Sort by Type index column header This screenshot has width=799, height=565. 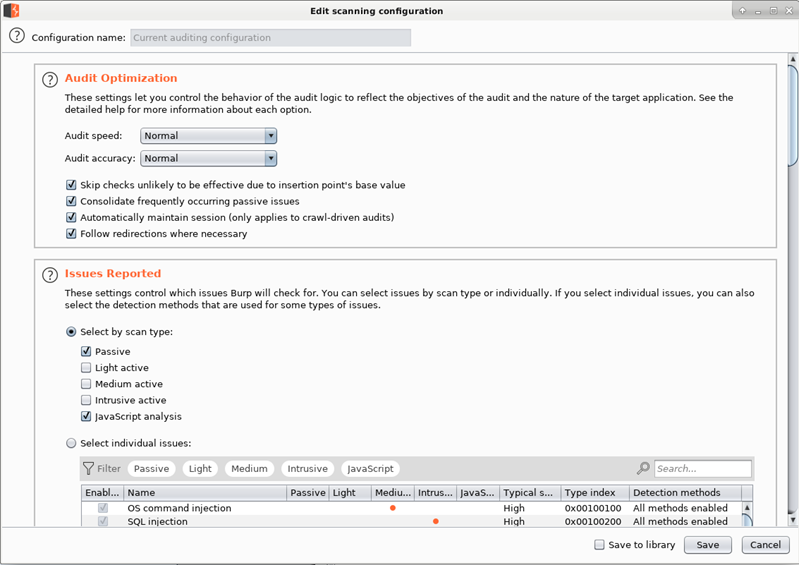point(595,493)
